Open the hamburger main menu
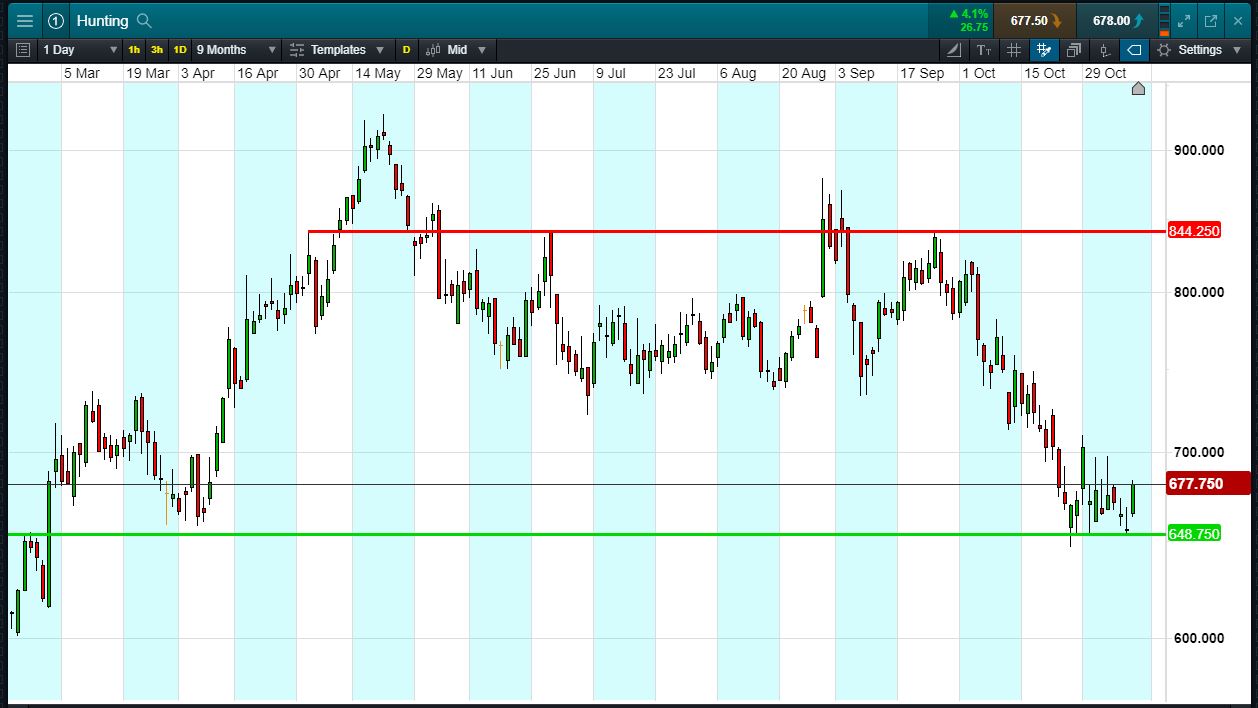Screen dimensions: 1258x708 (x=25, y=20)
